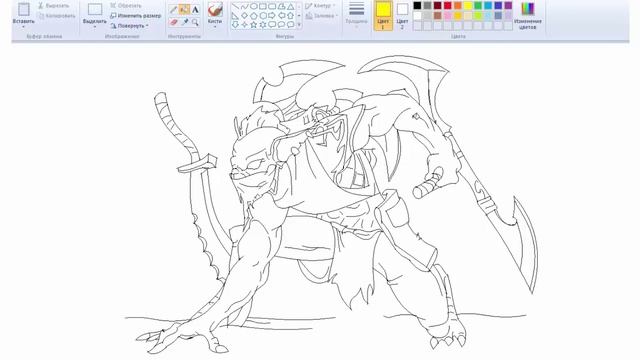Viewport: 640px width, 360px height.
Task: Pick the dark red palette color
Action: pyautogui.click(x=438, y=5)
